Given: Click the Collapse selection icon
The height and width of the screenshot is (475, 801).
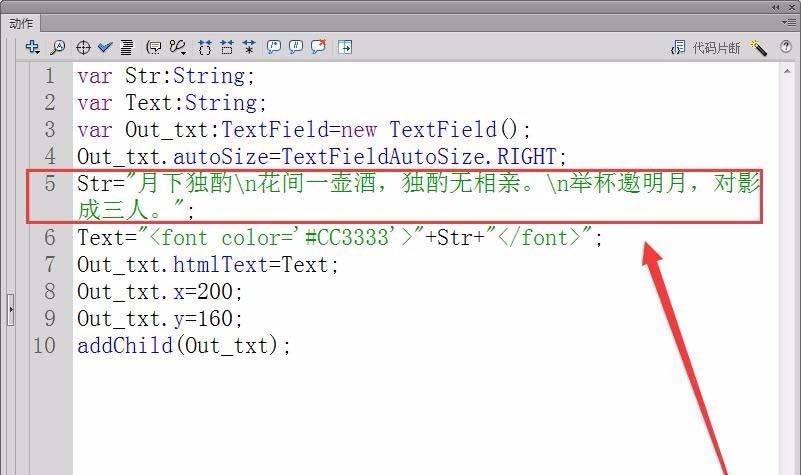Looking at the screenshot, I should coord(227,48).
